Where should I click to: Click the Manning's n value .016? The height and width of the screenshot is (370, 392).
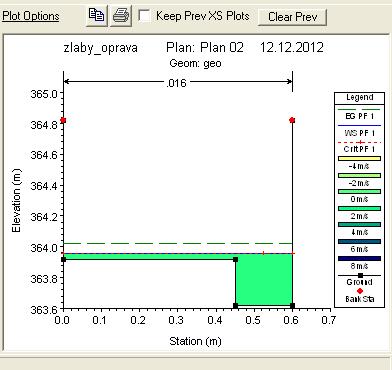(176, 83)
